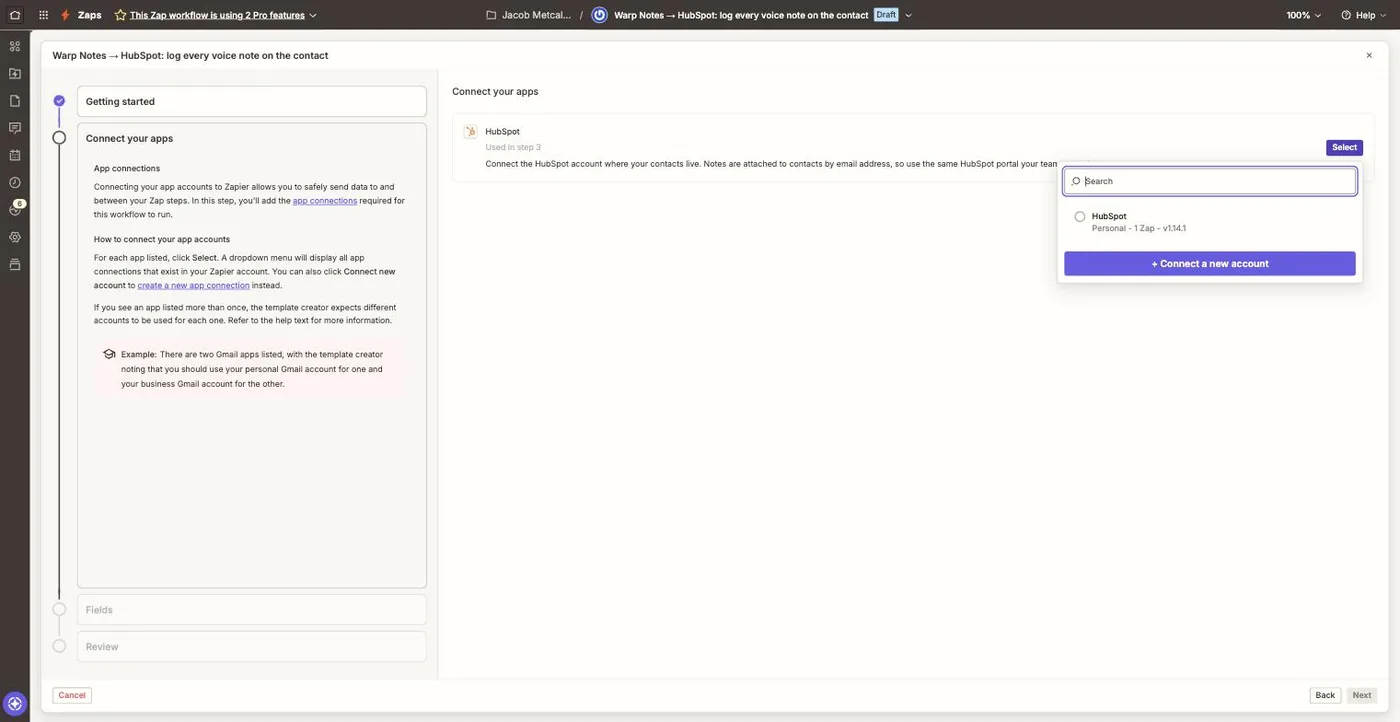Image resolution: width=1400 pixels, height=722 pixels.
Task: Select the HubSpot Personal account radio button
Action: pyautogui.click(x=1080, y=216)
